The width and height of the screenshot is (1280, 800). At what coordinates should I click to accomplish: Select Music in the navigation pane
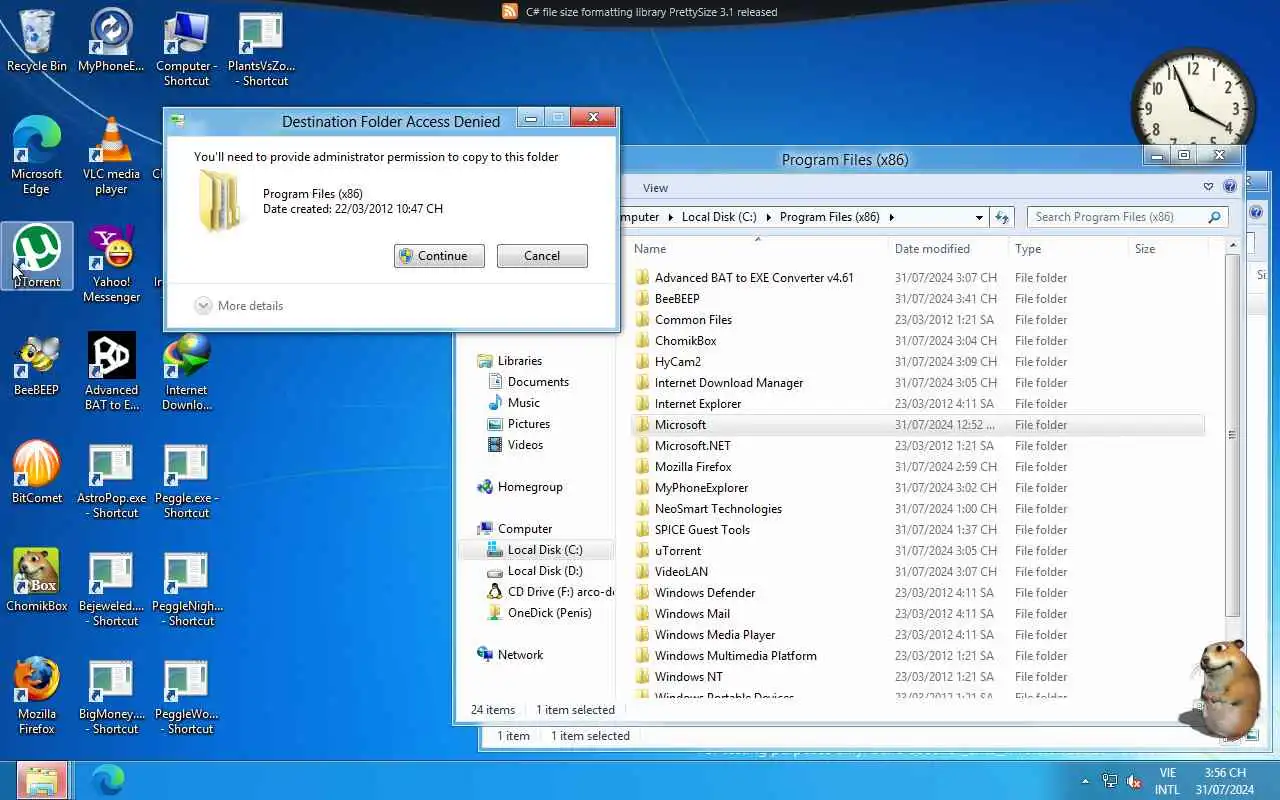[x=523, y=403]
